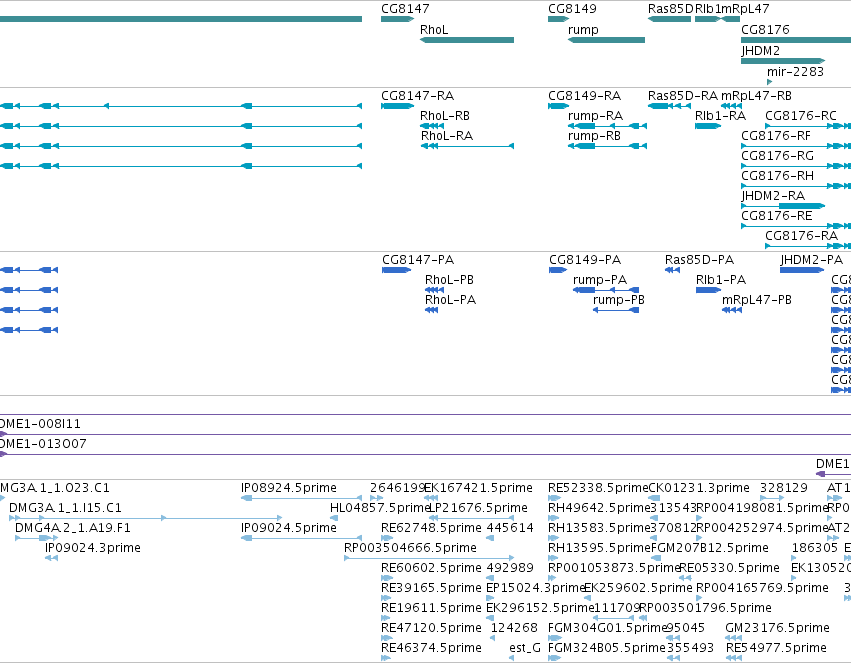The image size is (851, 663).
Task: Select the LP21676.5prime EST label
Action: point(478,508)
